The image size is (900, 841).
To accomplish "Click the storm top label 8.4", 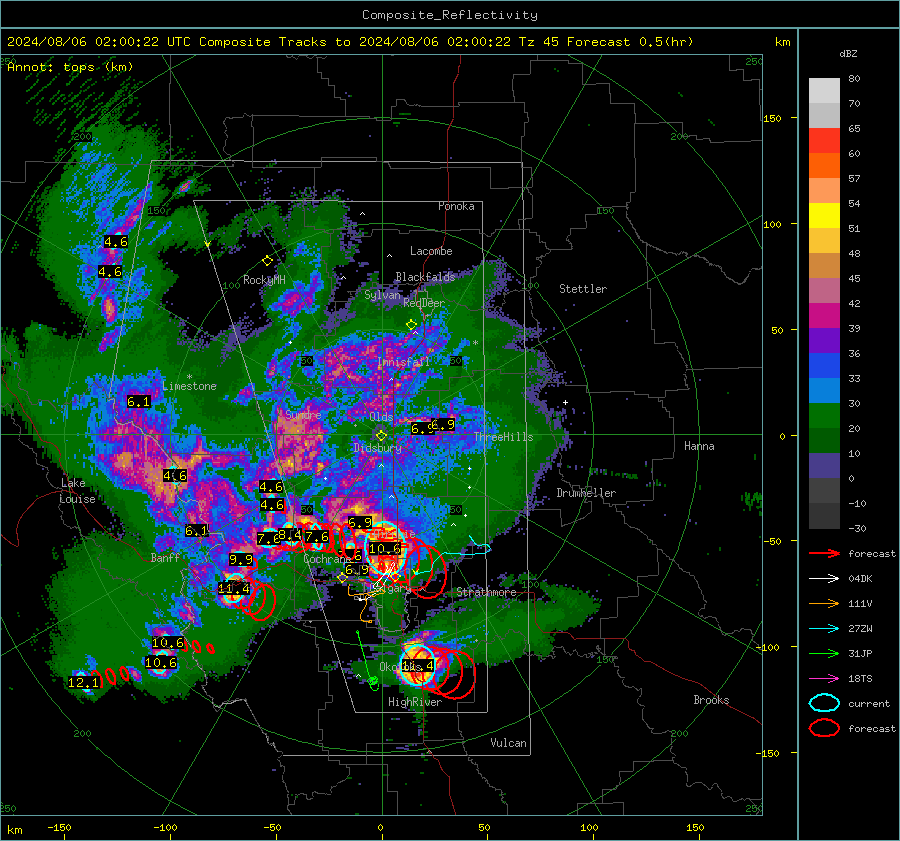I will pos(290,535).
